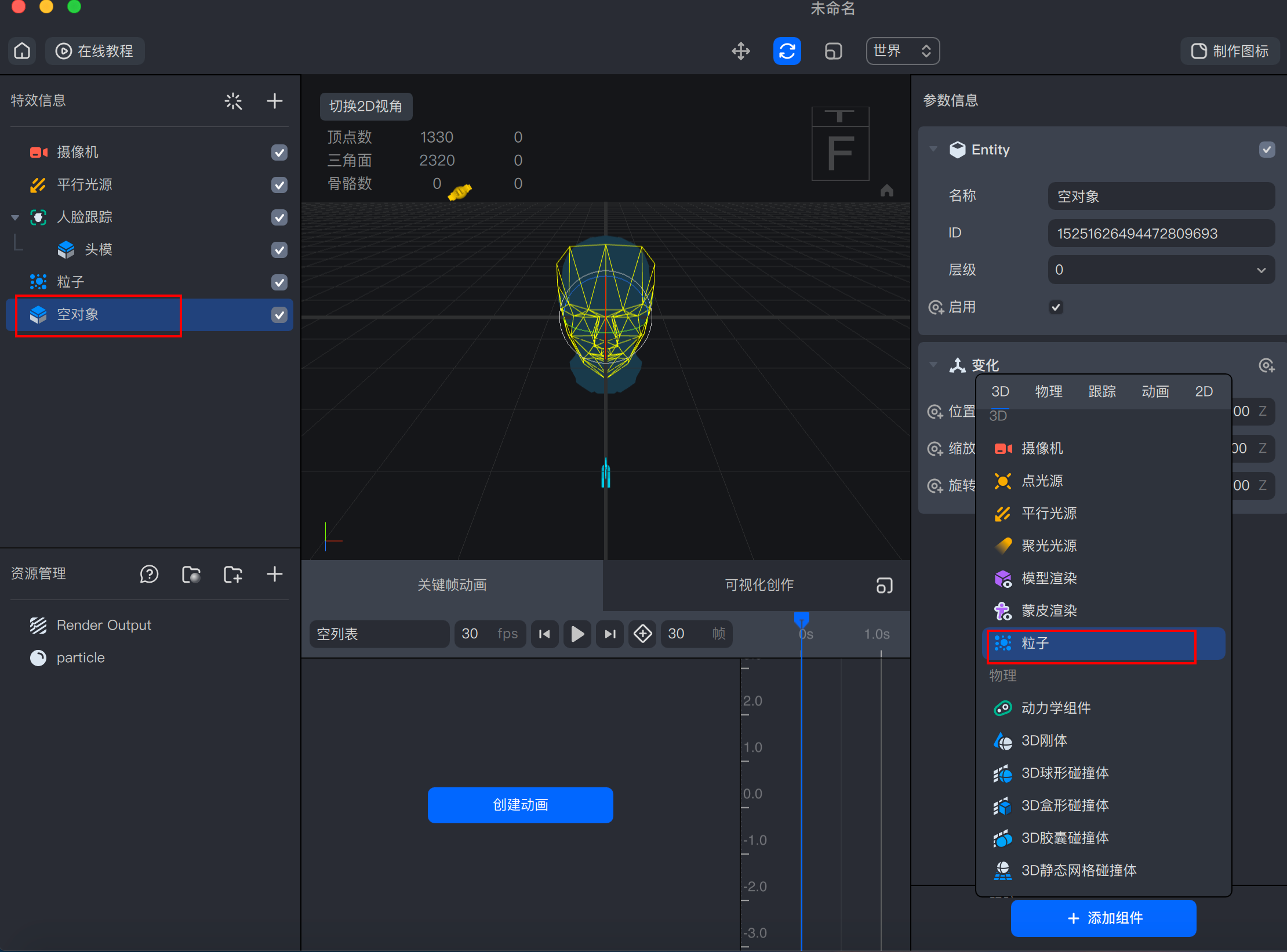Switch to the Physics tab in component menu
The width and height of the screenshot is (1287, 952).
[1049, 391]
